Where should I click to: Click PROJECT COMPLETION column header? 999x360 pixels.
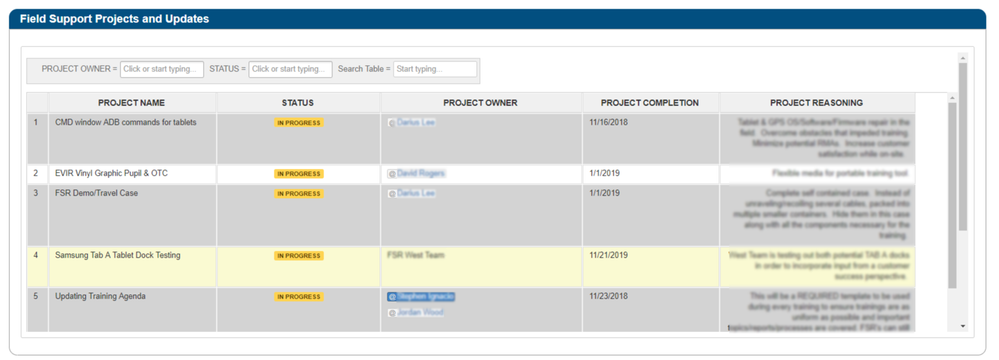pyautogui.click(x=650, y=103)
